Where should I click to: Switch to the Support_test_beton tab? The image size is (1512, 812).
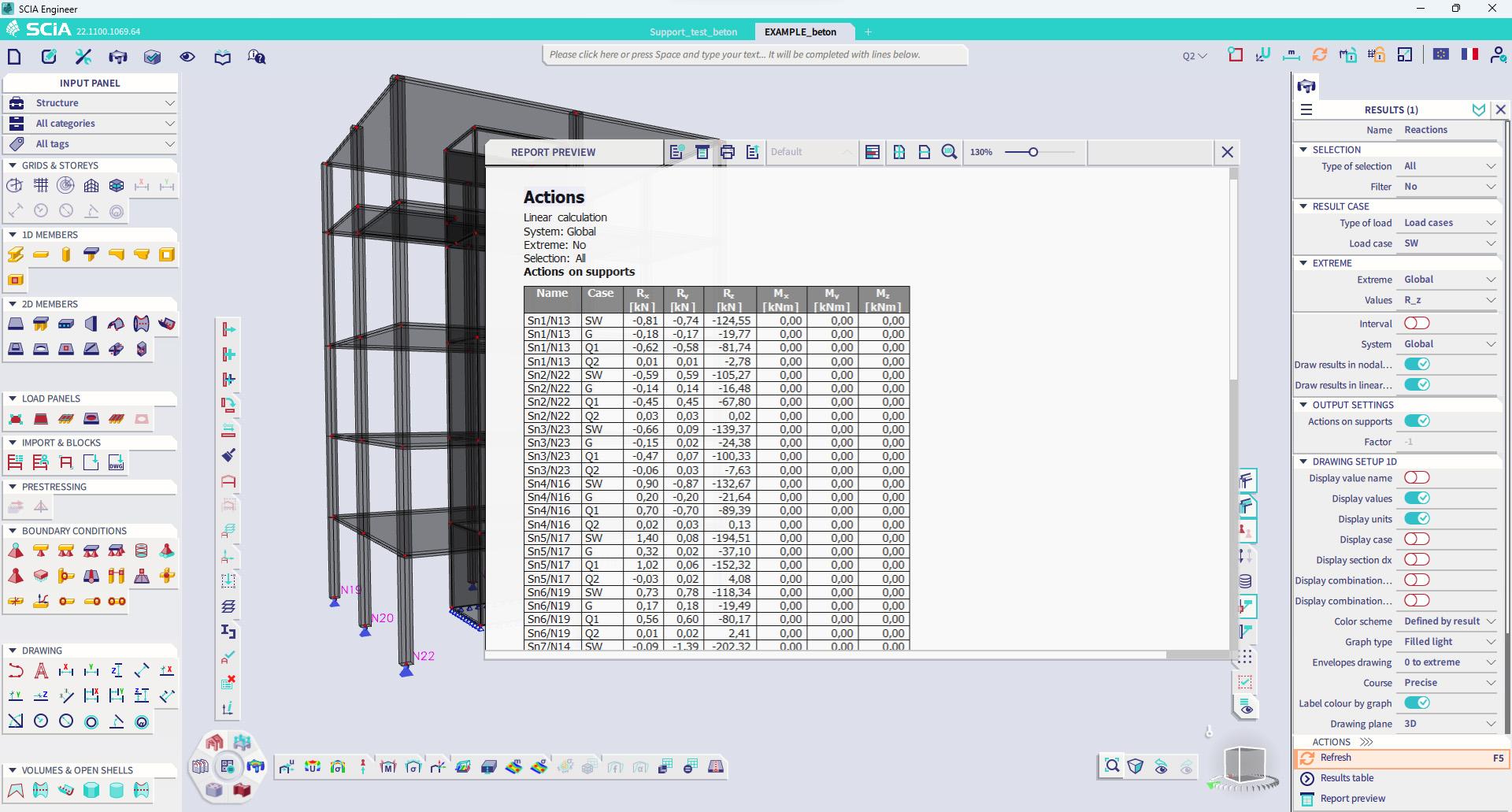pyautogui.click(x=693, y=32)
